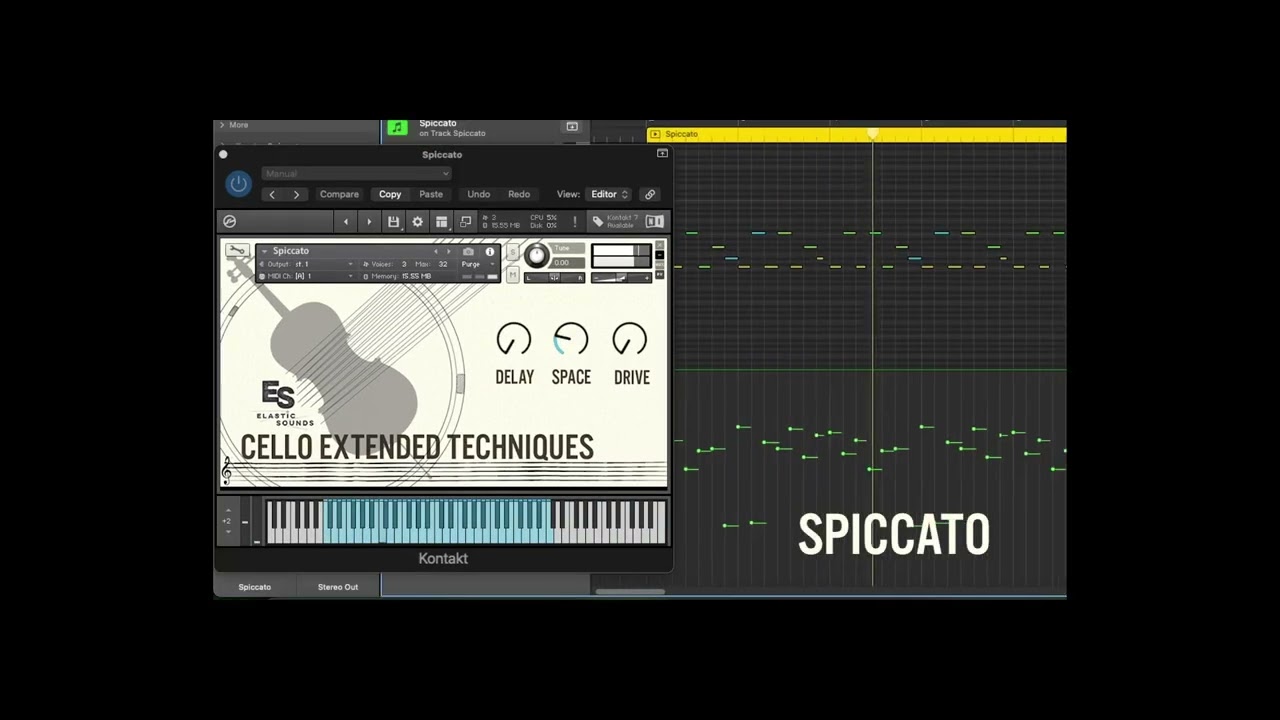Click the yellow Spiccato region header
Screen dimensions: 1280x720
coord(857,134)
